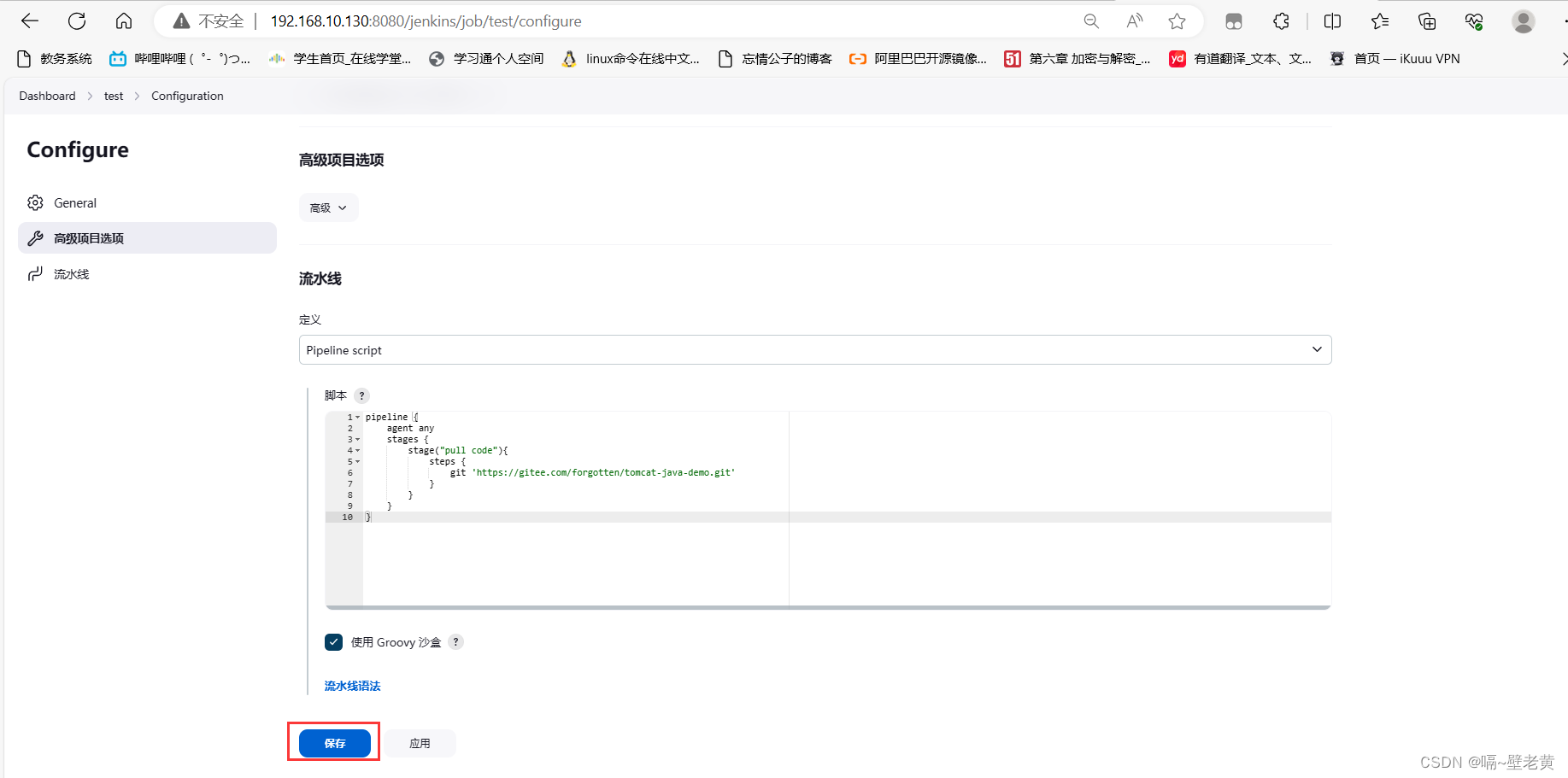This screenshot has width=1568, height=778.
Task: Place cursor on line 10 closing brace
Action: click(368, 517)
